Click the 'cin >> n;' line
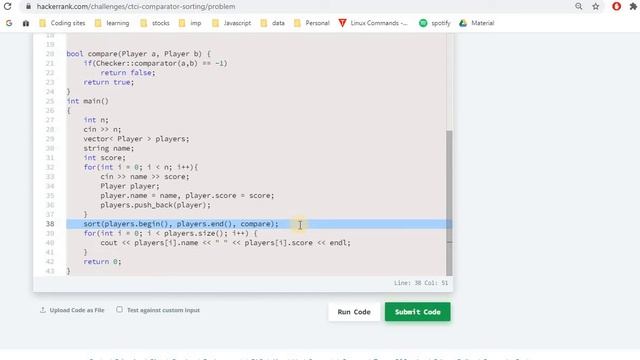The width and height of the screenshot is (640, 360). click(102, 129)
